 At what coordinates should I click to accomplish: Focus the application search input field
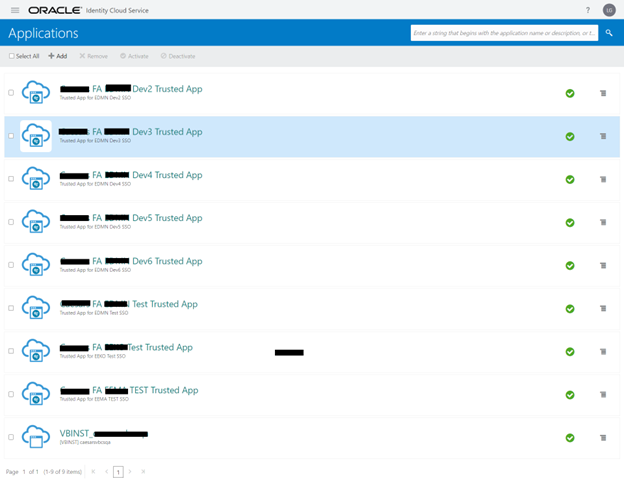point(504,33)
